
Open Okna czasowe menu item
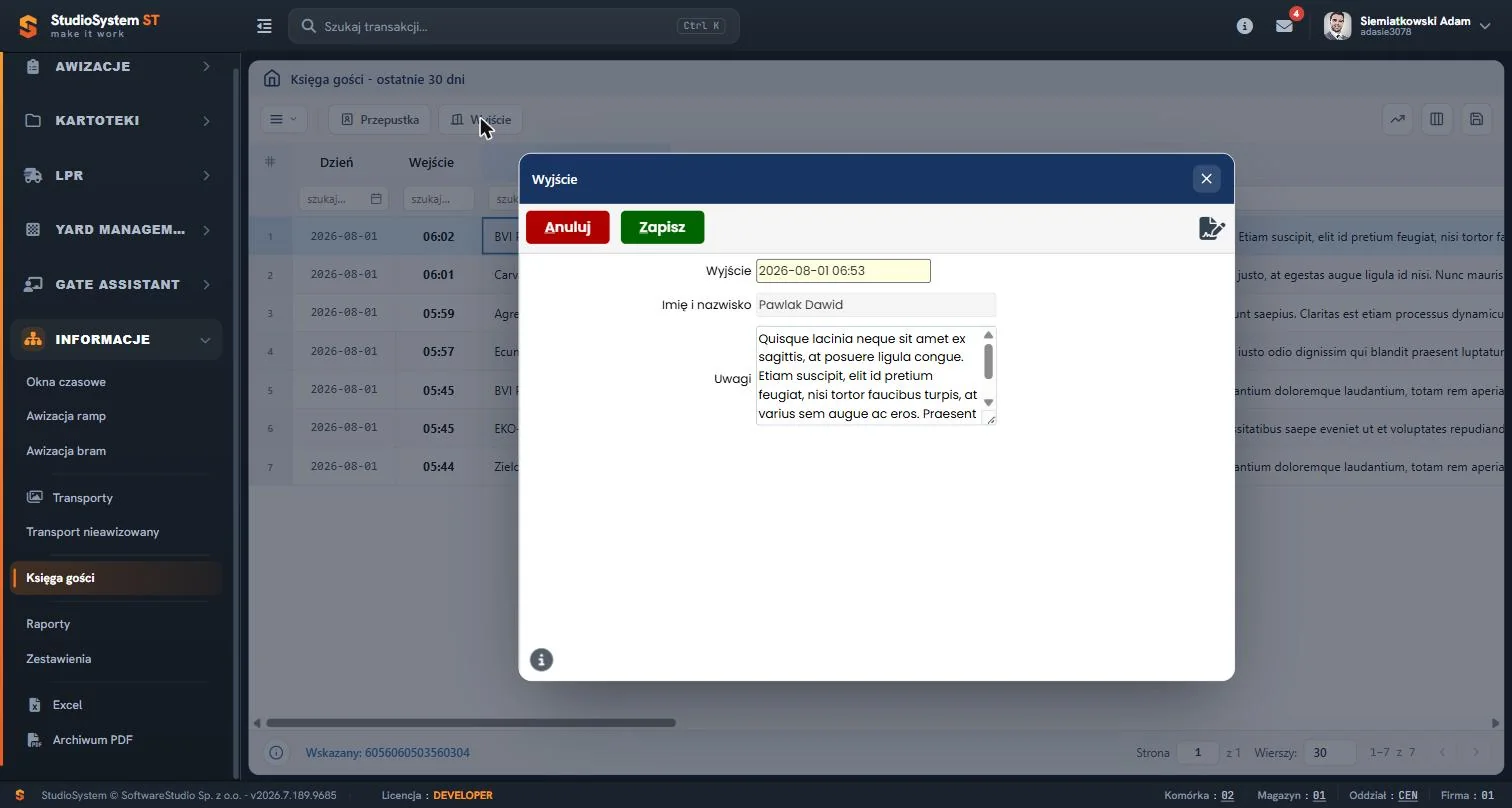(x=66, y=382)
